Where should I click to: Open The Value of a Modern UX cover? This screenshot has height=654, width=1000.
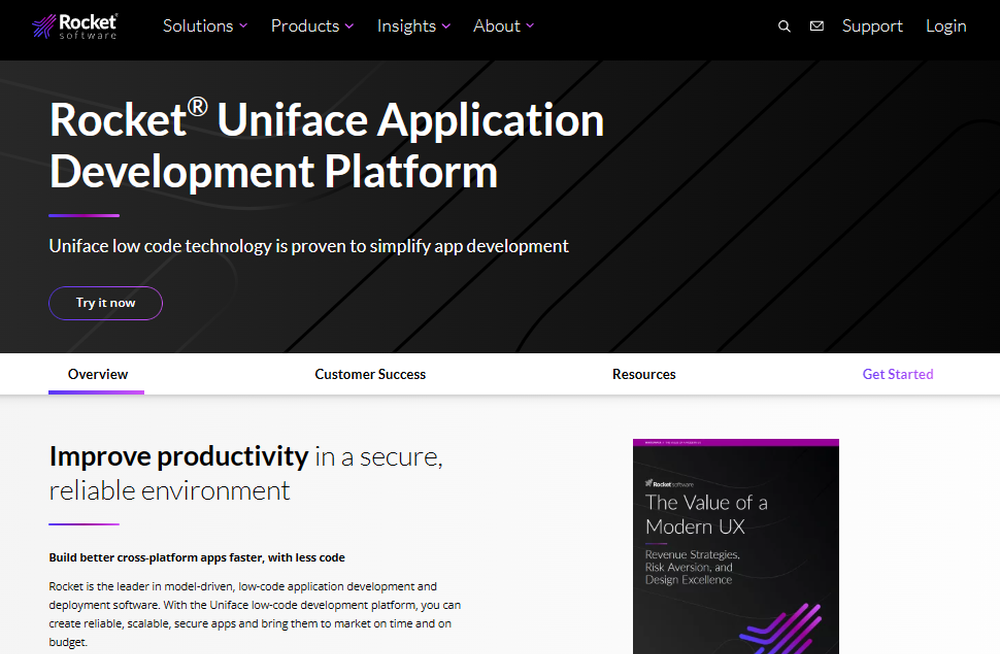pos(736,546)
